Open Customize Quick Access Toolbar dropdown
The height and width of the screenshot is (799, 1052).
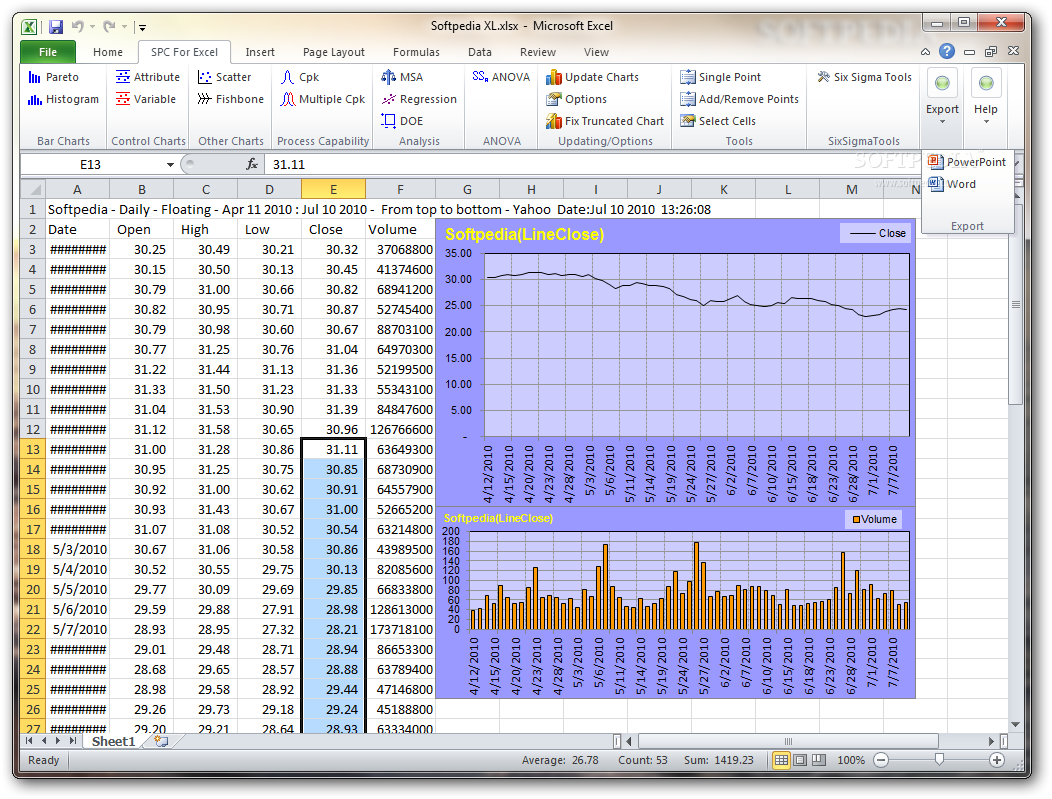(142, 28)
